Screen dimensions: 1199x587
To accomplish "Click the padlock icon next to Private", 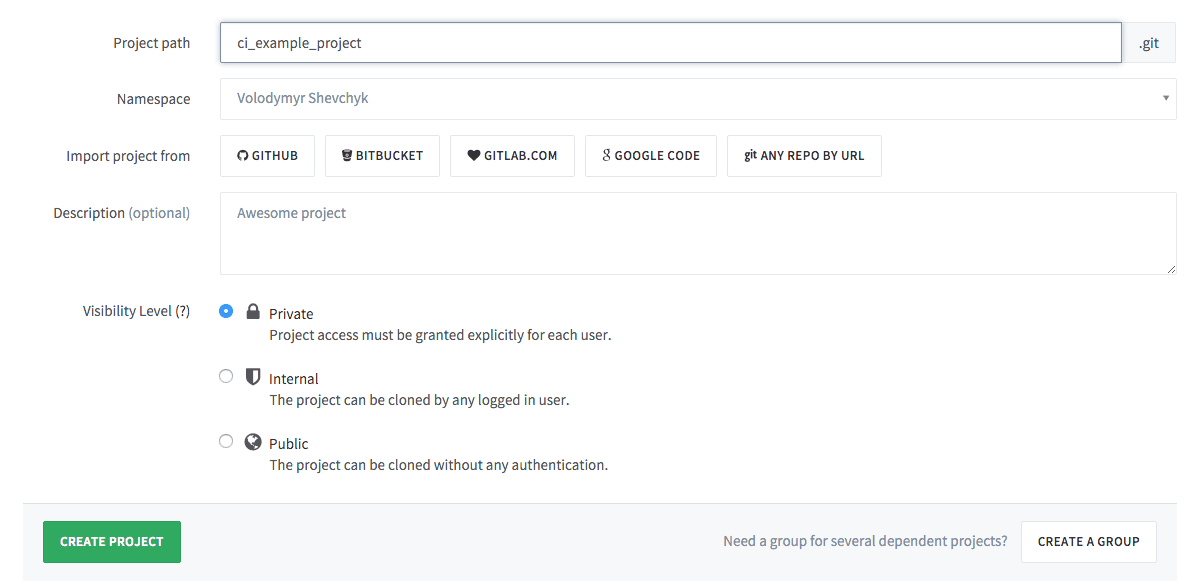I will coord(252,311).
